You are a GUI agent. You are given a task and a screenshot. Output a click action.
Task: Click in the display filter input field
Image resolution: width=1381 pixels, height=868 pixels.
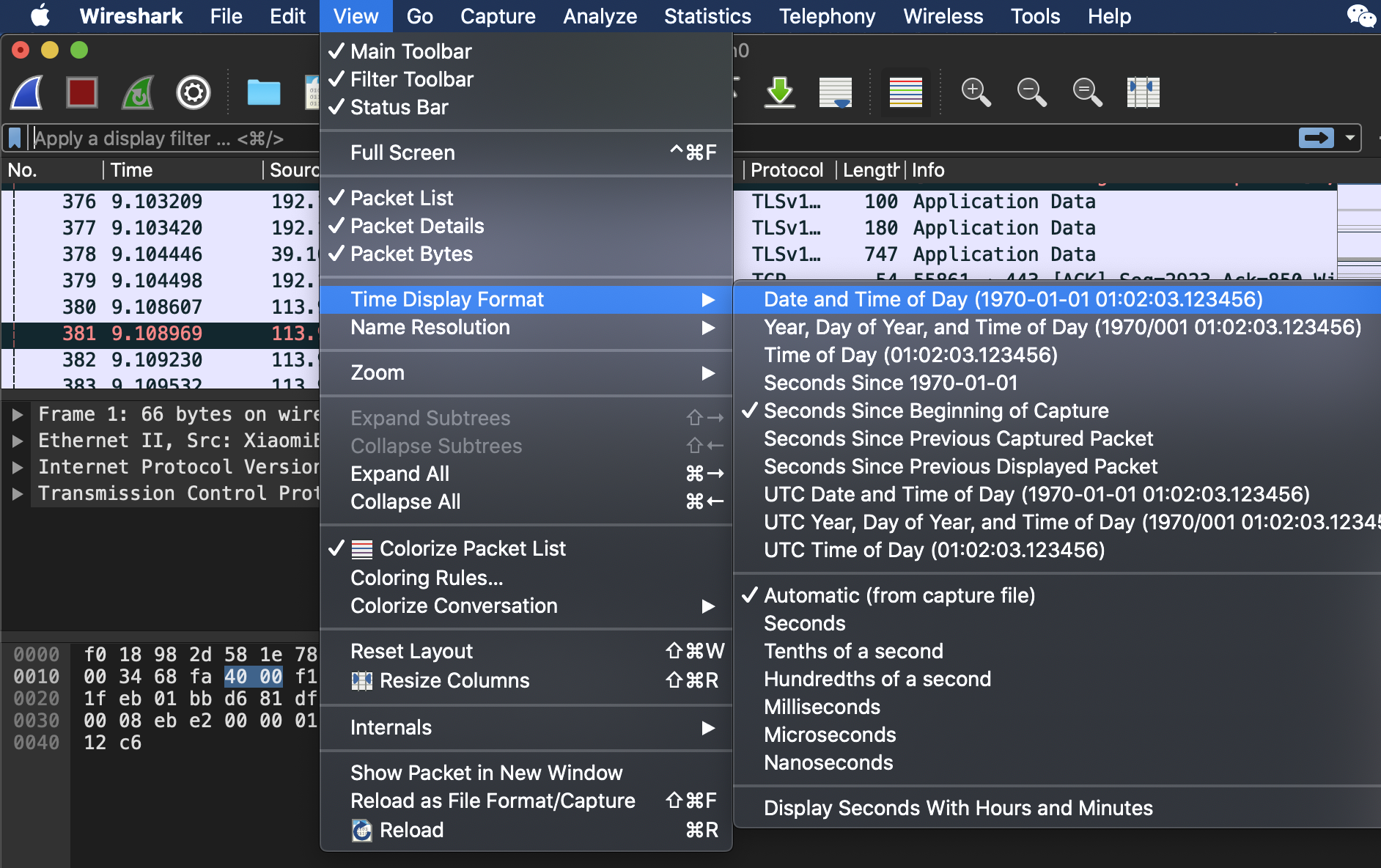(176, 138)
